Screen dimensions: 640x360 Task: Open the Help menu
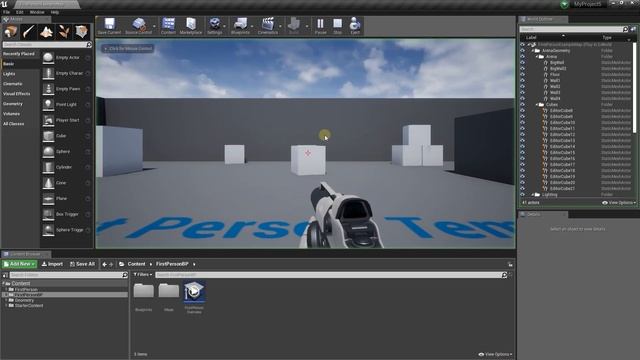click(55, 12)
